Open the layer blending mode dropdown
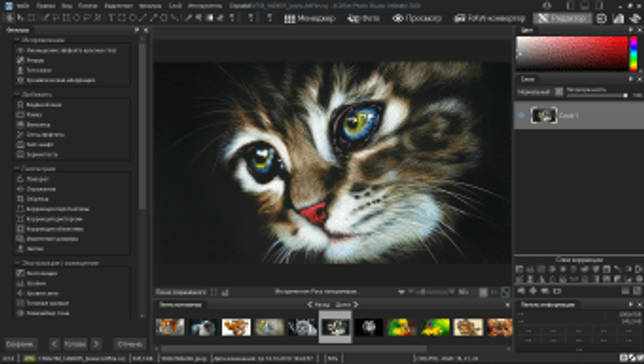The image size is (644, 364). (540, 92)
